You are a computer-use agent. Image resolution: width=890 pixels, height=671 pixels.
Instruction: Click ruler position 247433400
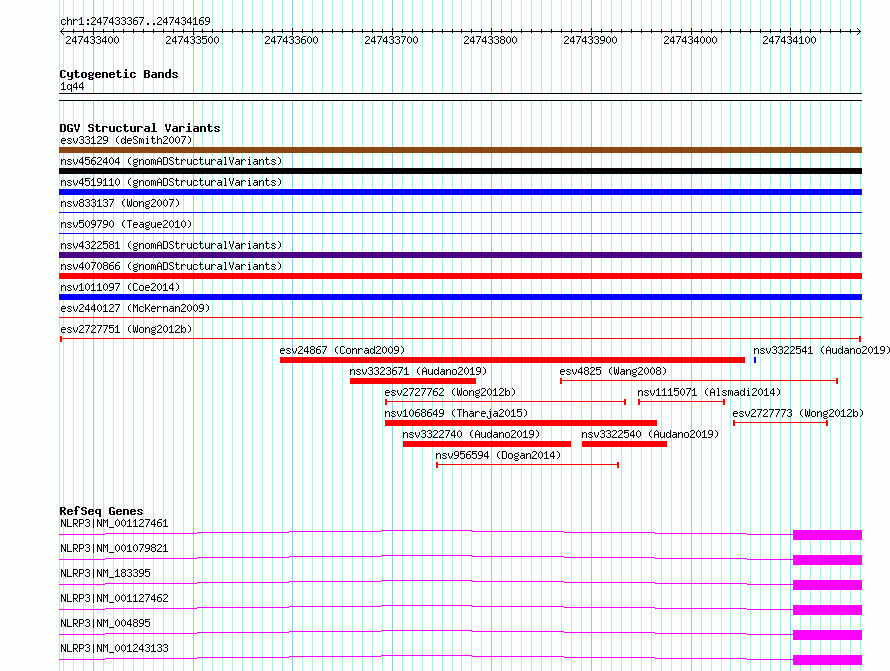pos(93,40)
